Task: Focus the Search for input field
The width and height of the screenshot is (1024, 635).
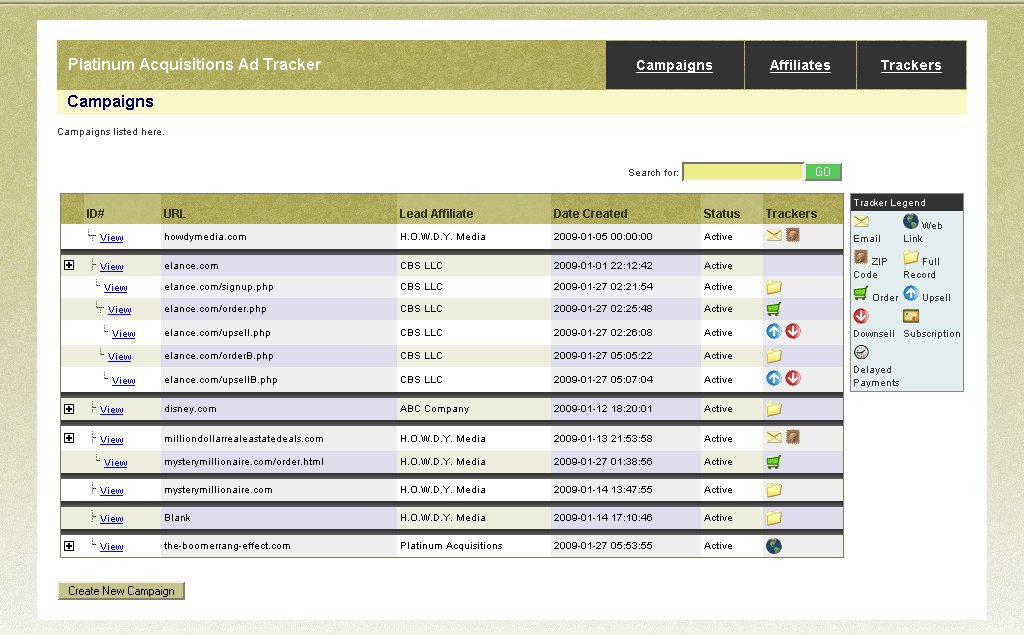Action: pyautogui.click(x=742, y=172)
